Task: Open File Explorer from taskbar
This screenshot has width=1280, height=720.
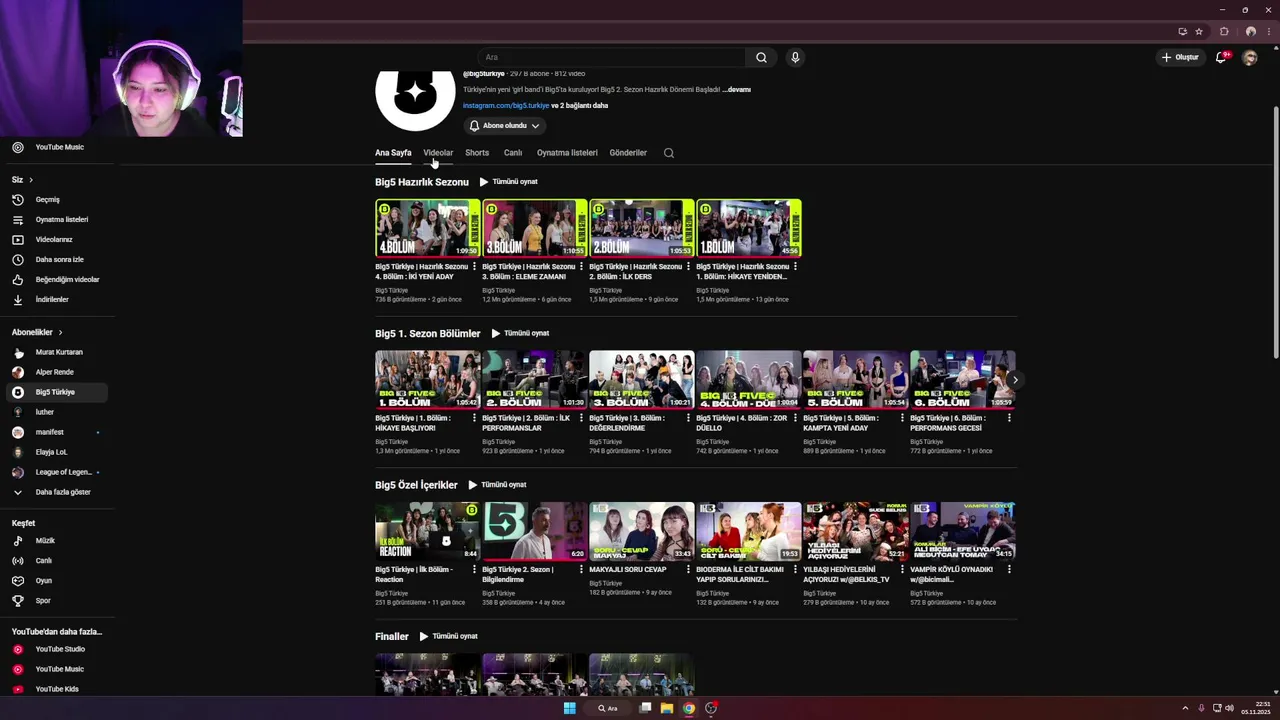Action: 667,708
